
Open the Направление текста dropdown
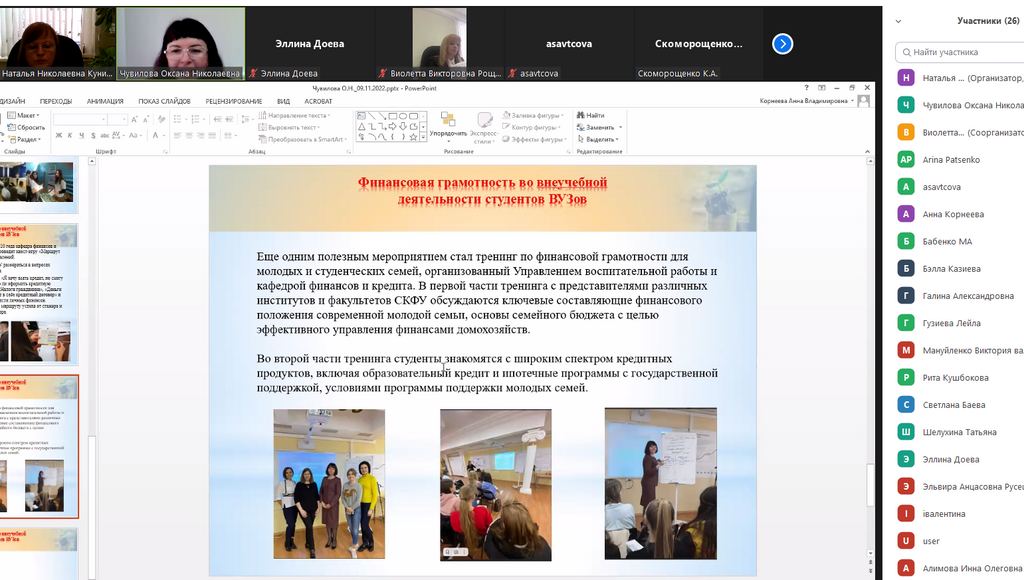295,116
